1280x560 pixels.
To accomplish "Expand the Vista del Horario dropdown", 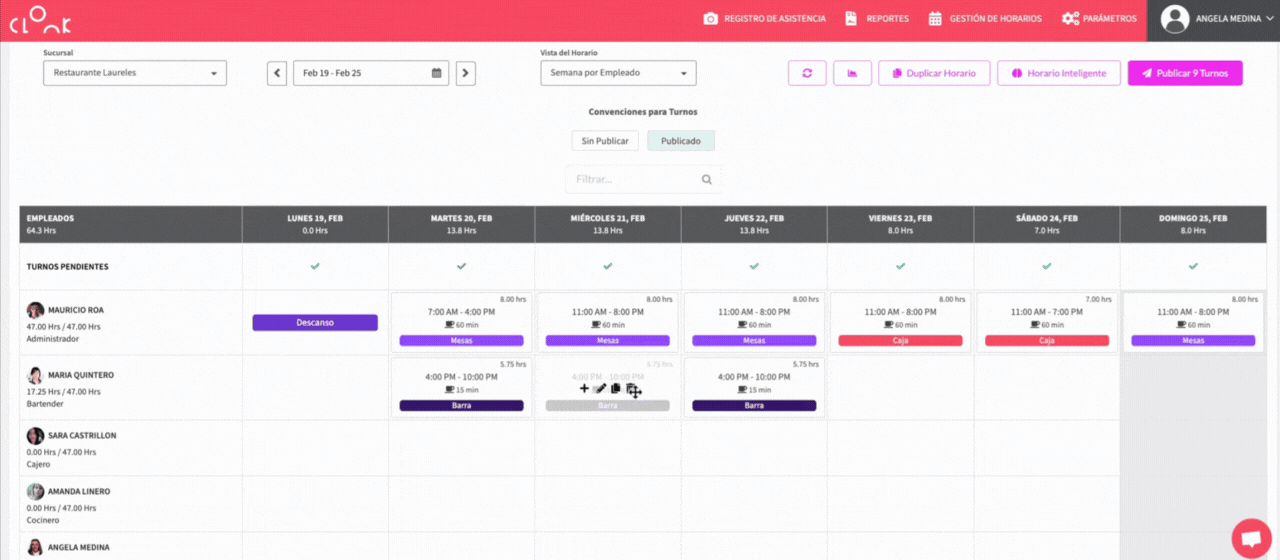I will pos(618,73).
